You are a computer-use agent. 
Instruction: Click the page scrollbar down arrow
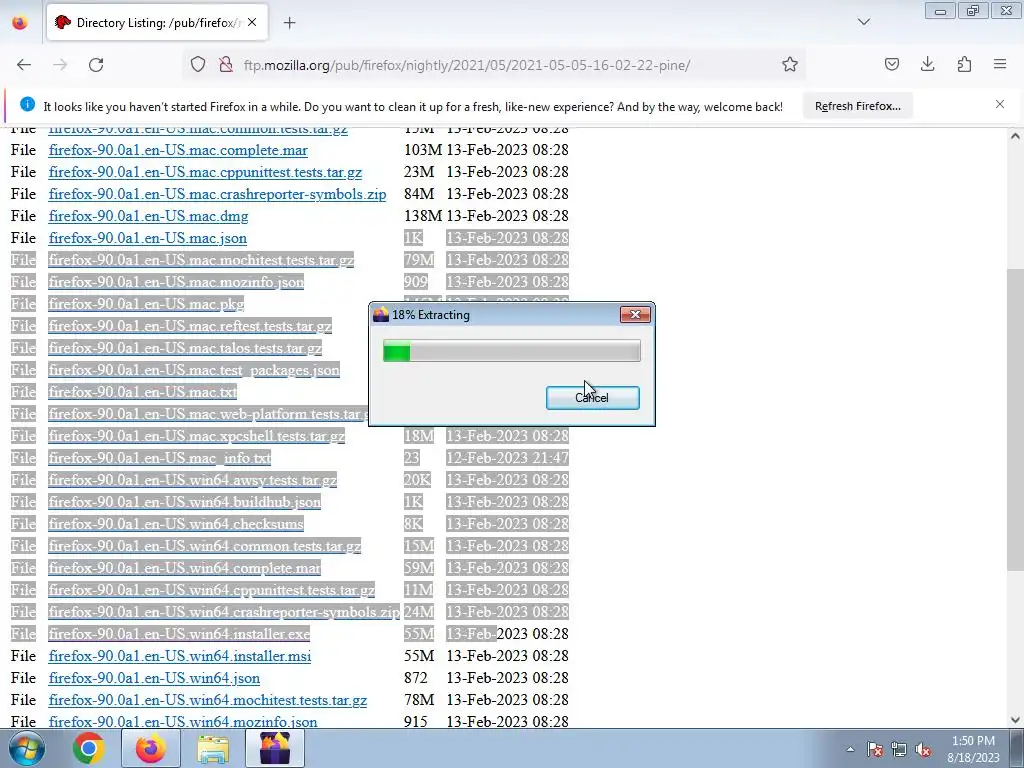pos(1015,720)
